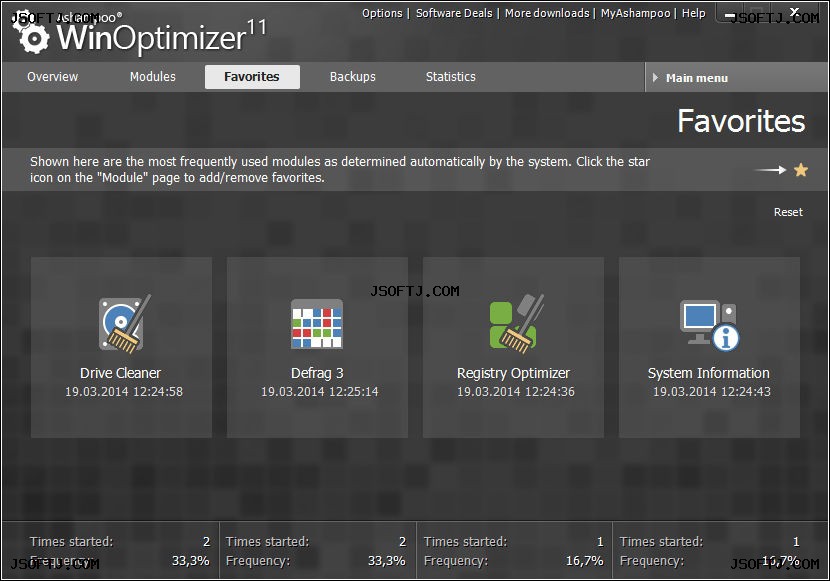Click the Registry Optimizer 16,7% frequency value

(584, 560)
